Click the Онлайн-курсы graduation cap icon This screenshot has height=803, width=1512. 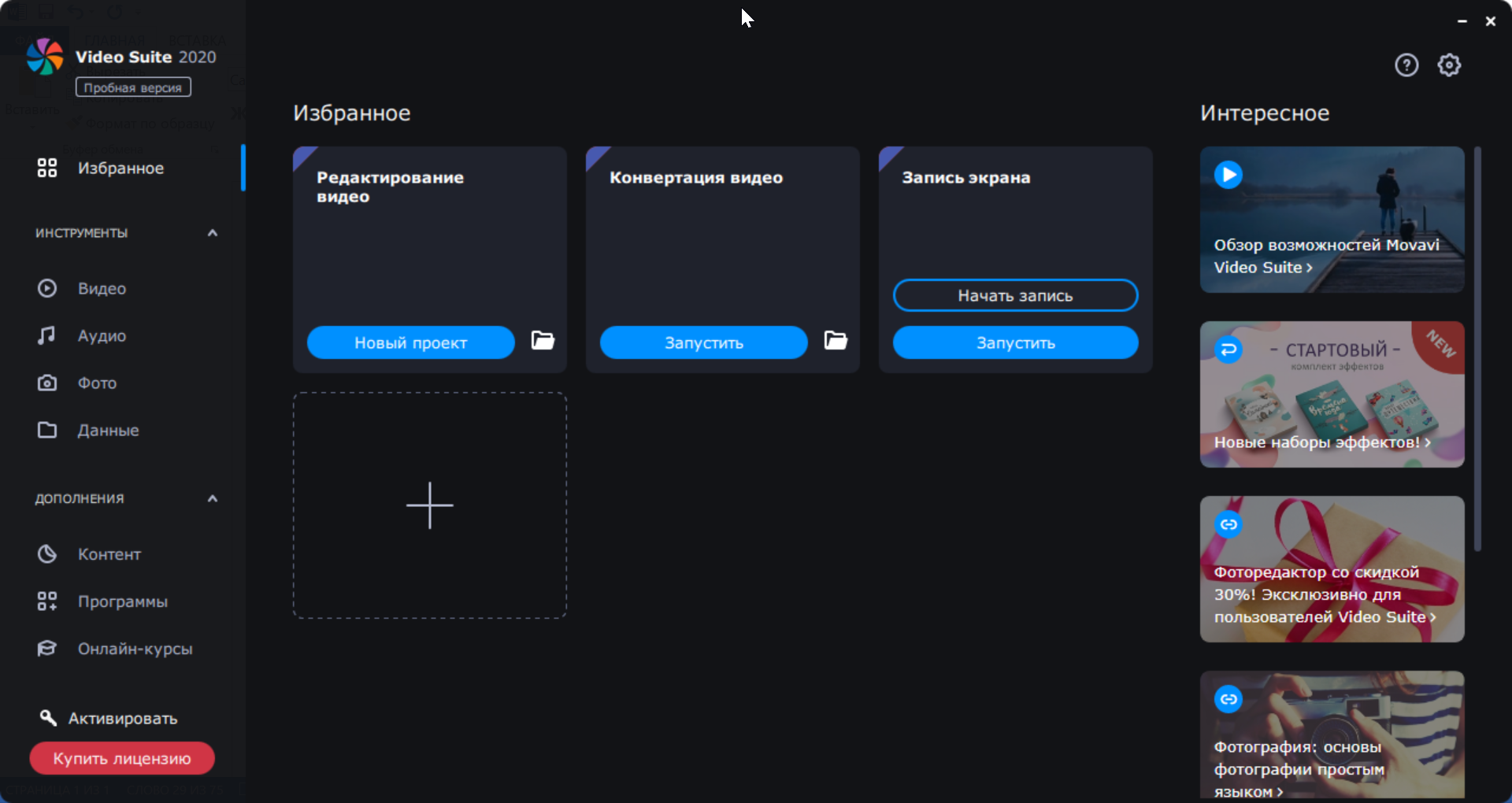(47, 649)
